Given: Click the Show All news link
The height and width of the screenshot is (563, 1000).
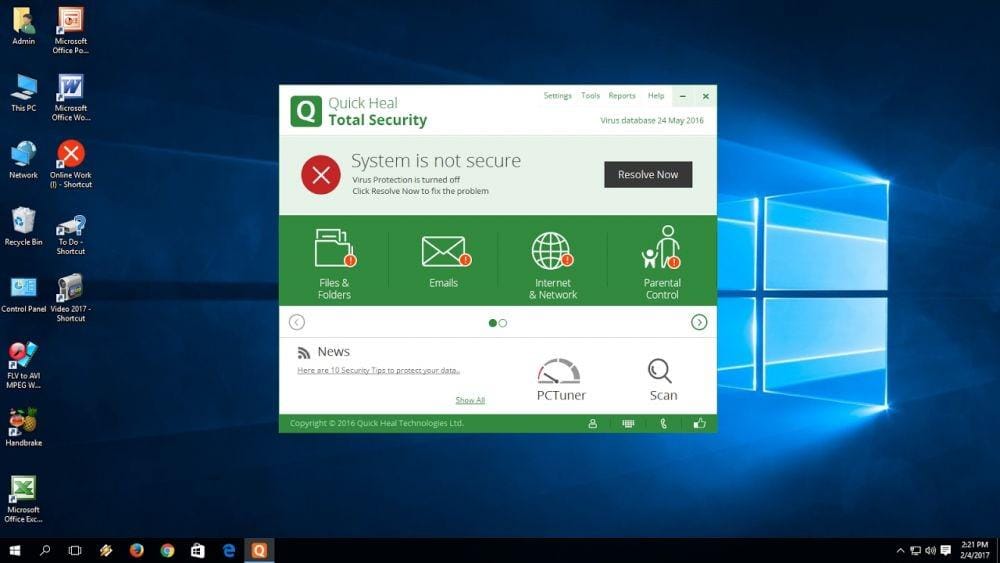Looking at the screenshot, I should click(470, 400).
